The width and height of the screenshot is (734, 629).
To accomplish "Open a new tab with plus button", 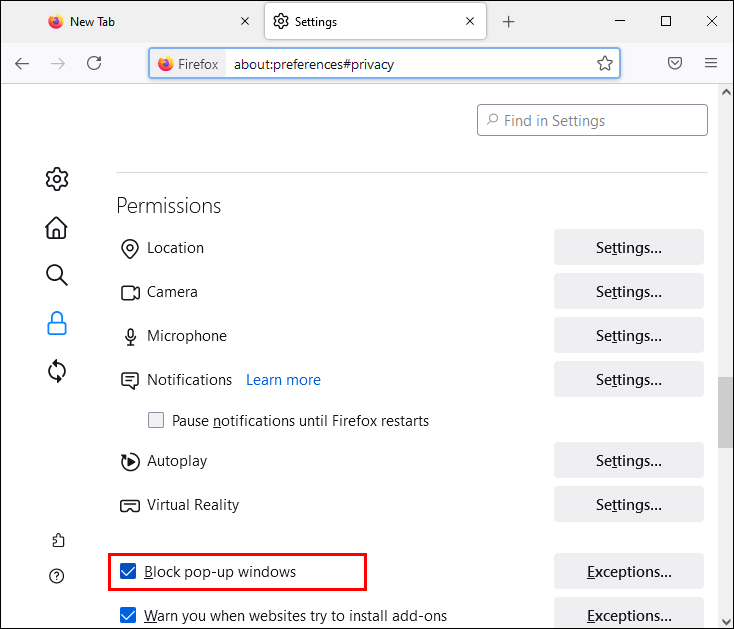I will pos(509,21).
